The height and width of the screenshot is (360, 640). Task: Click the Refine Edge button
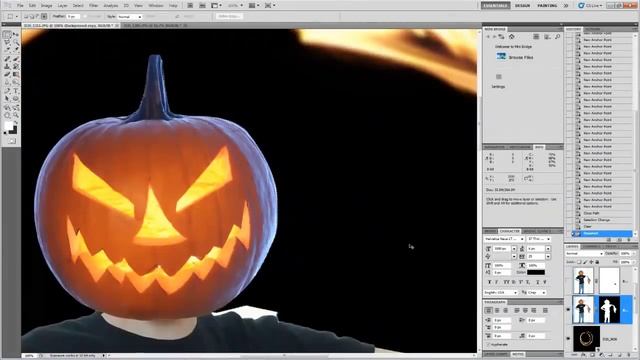pos(229,16)
